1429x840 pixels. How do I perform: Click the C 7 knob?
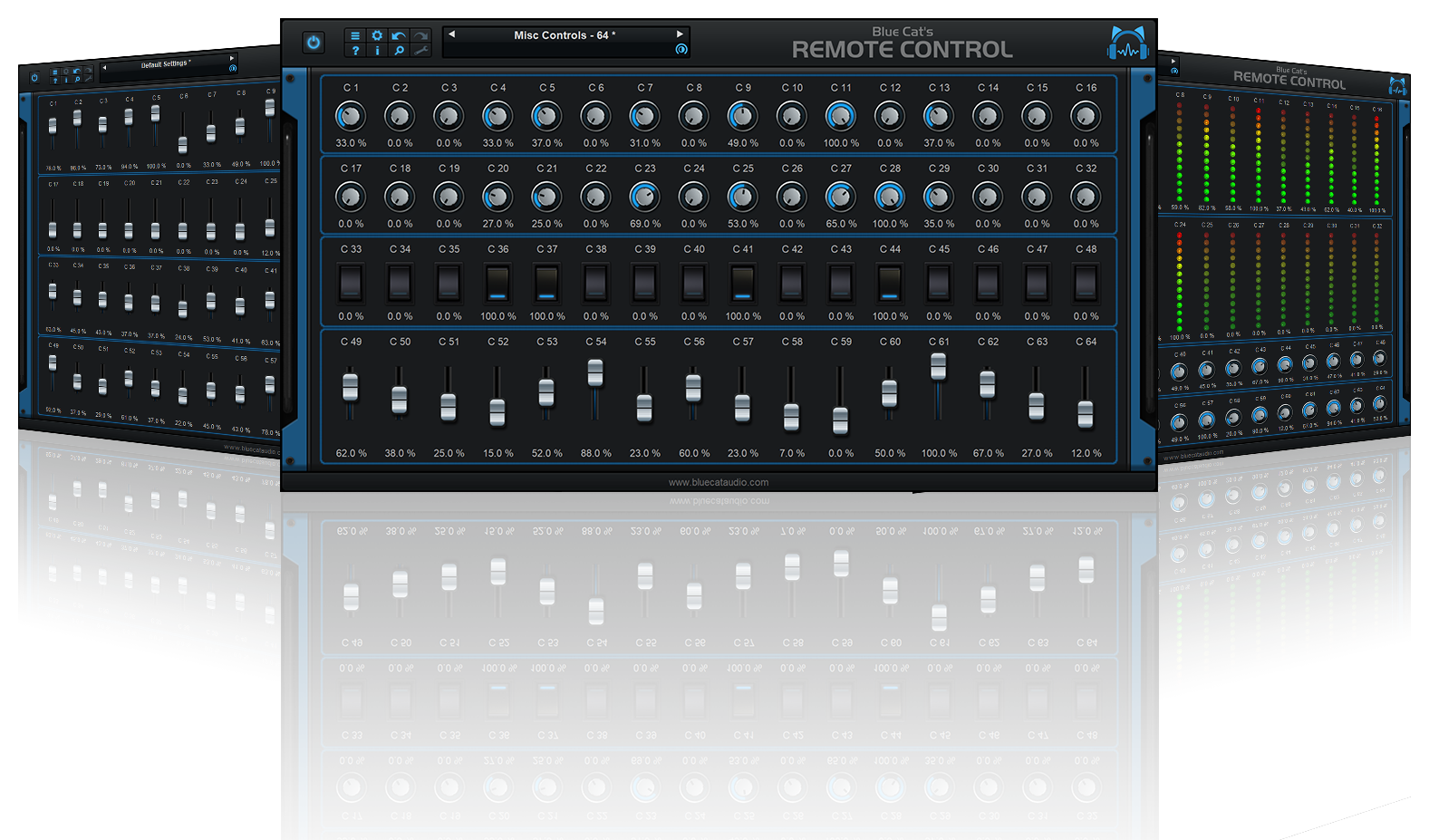644,116
